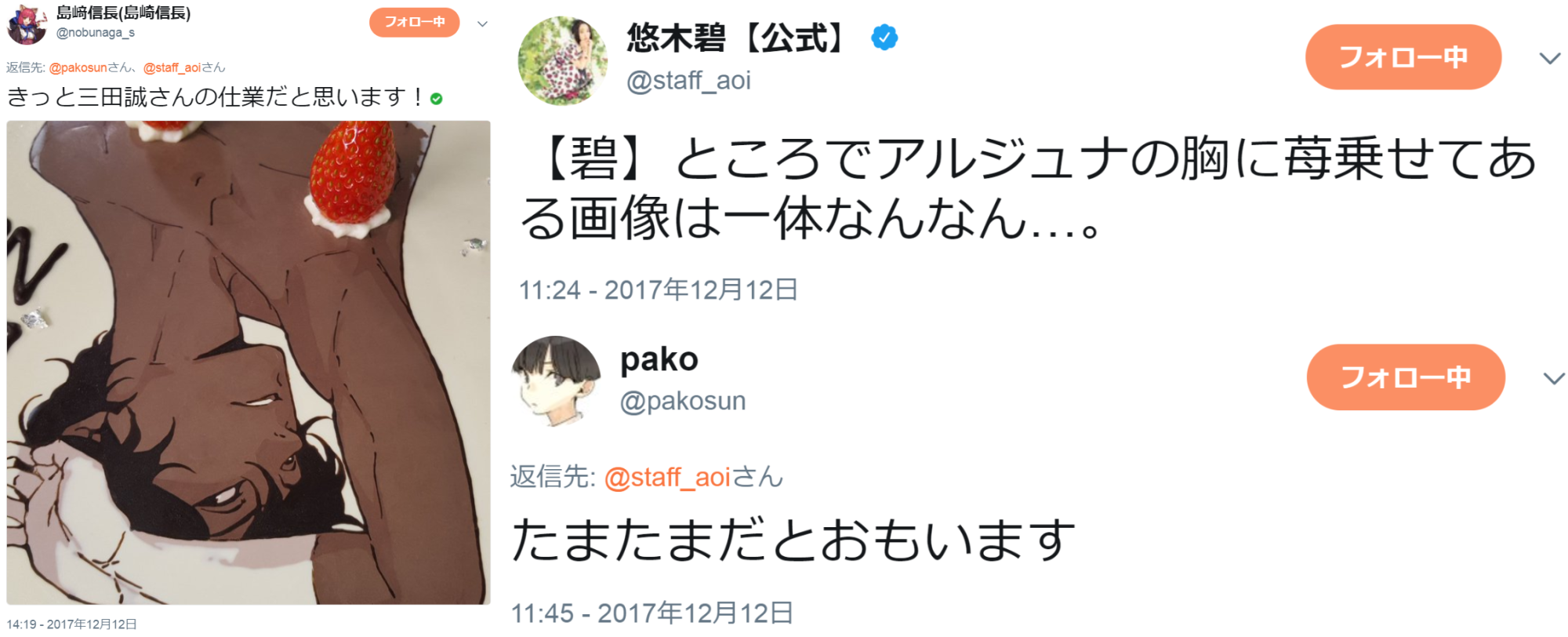View the strawberry cake photo in full

(x=249, y=362)
